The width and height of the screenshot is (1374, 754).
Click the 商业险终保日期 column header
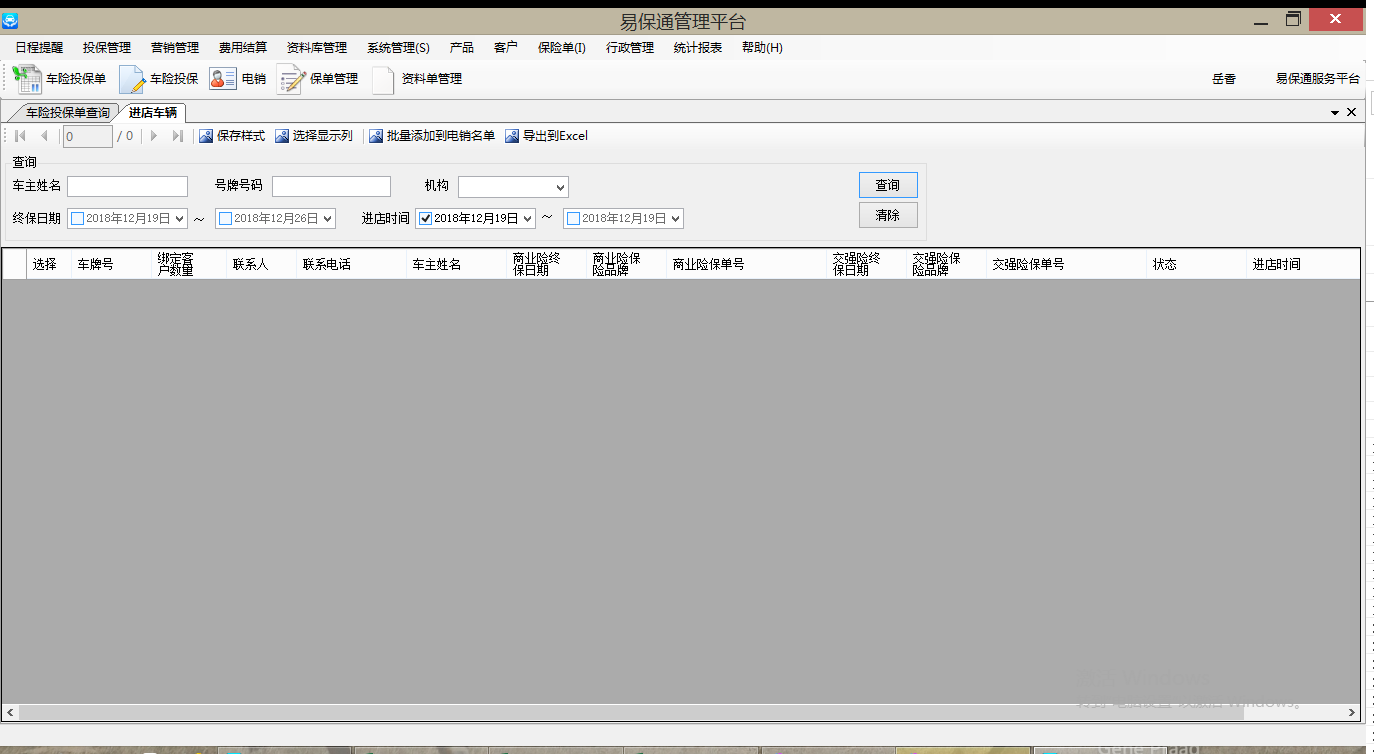(547, 264)
